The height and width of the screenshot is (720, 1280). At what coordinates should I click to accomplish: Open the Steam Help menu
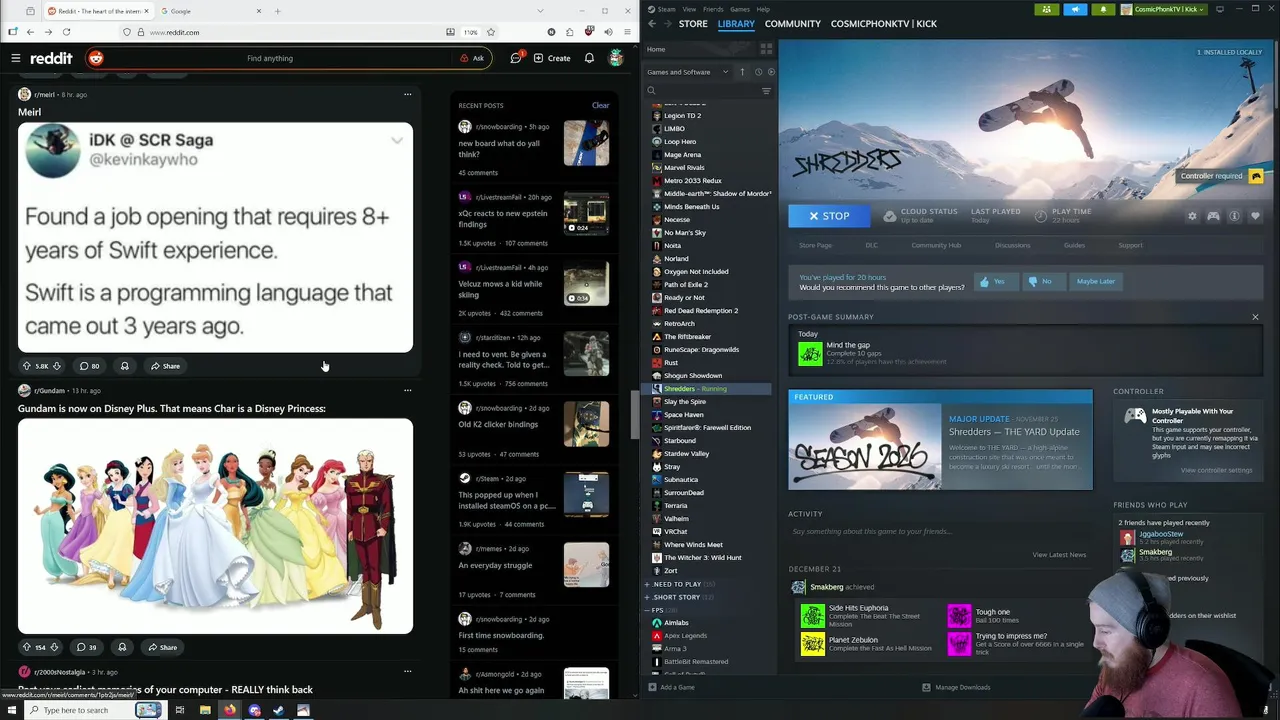click(763, 9)
